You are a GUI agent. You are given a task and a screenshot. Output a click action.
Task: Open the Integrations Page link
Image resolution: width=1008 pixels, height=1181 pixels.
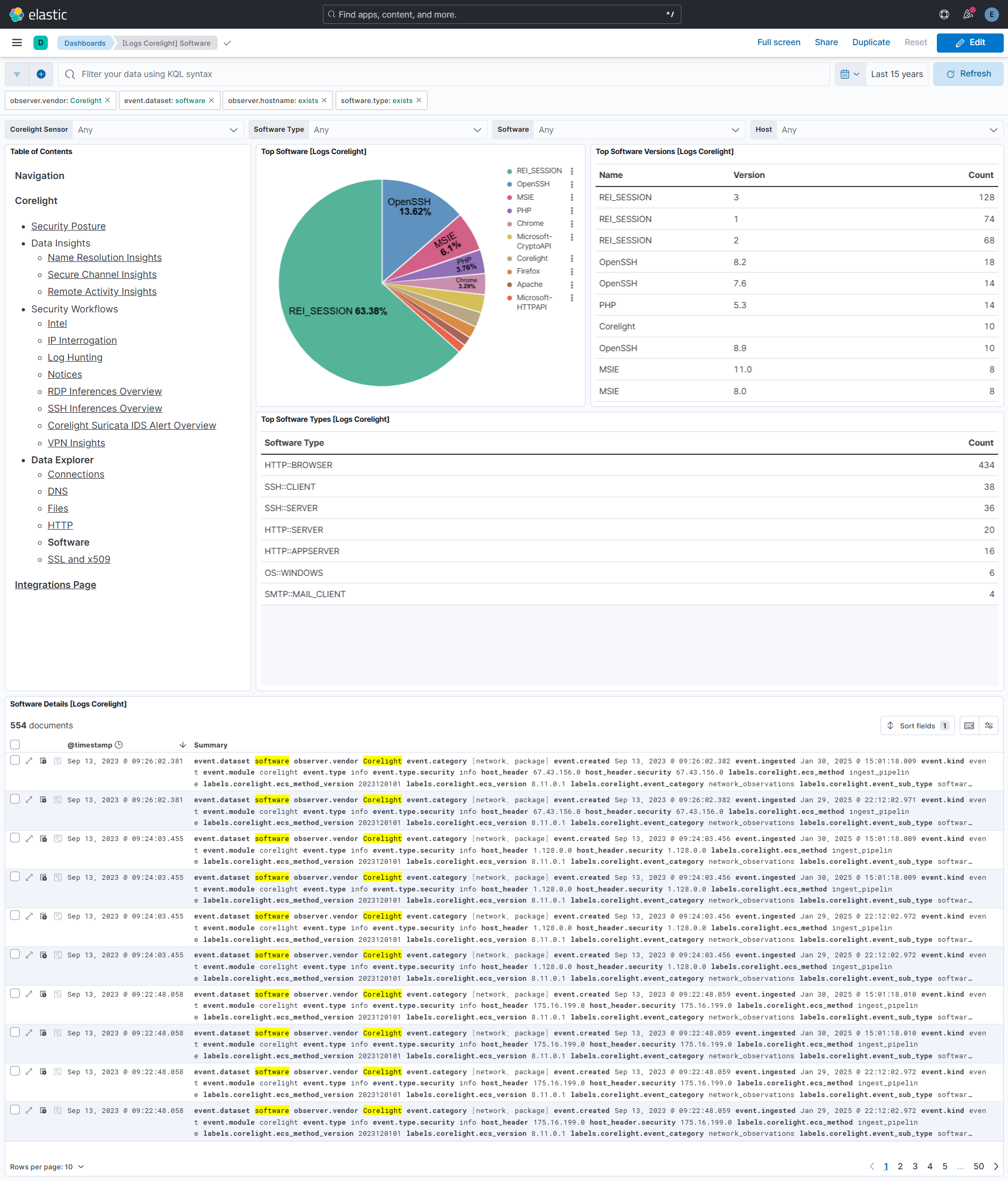[x=55, y=584]
